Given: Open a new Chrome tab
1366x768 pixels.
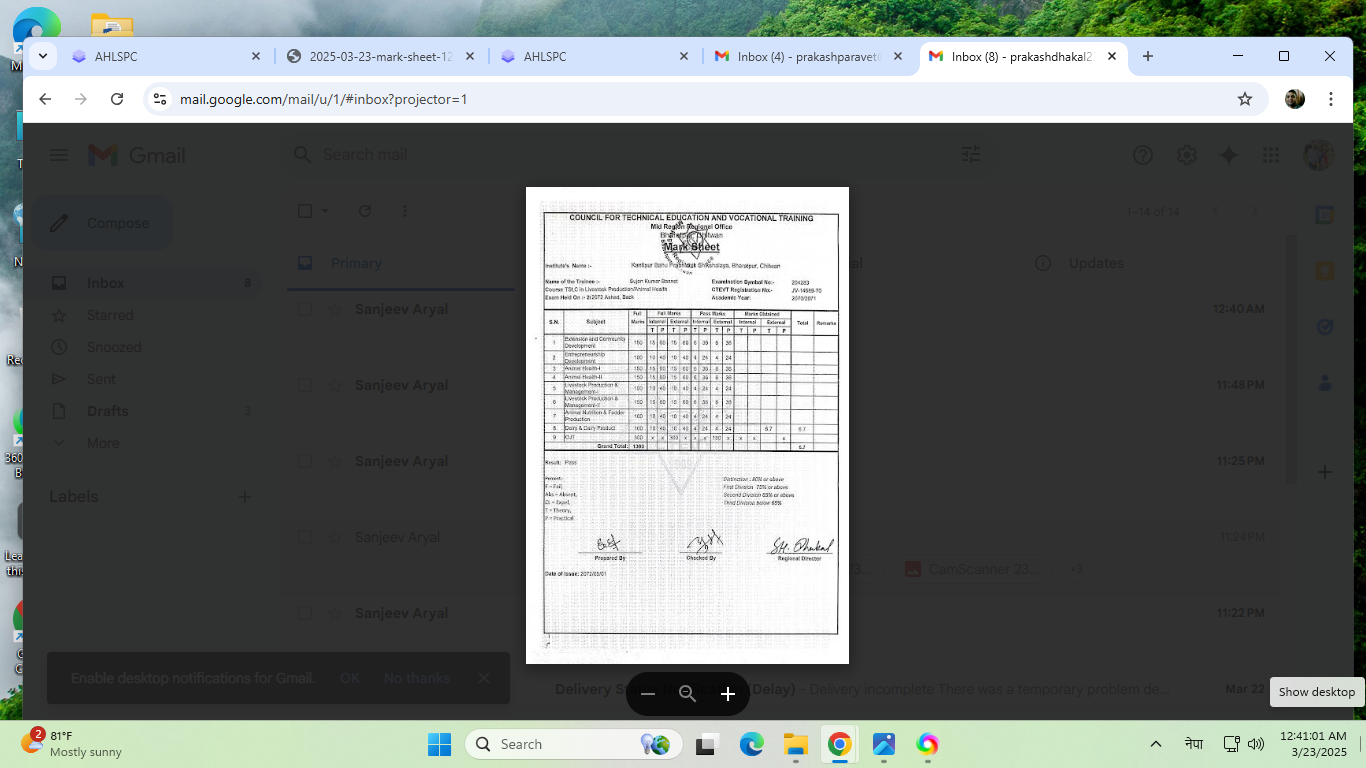Looking at the screenshot, I should click(1148, 57).
